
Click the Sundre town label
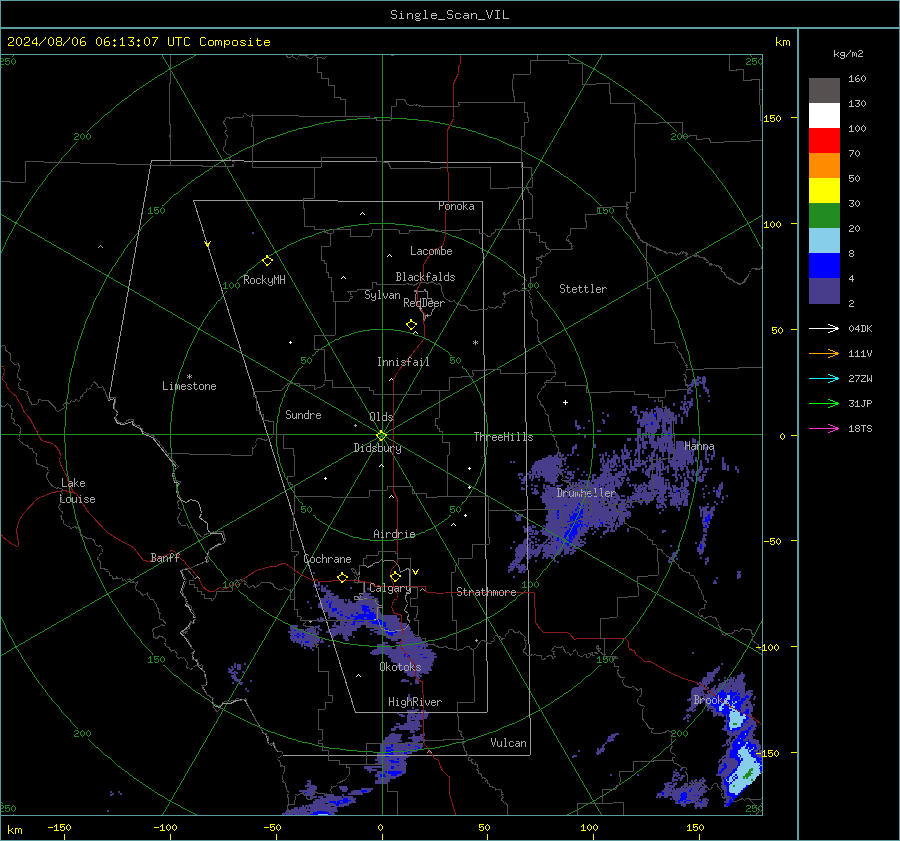pos(303,415)
